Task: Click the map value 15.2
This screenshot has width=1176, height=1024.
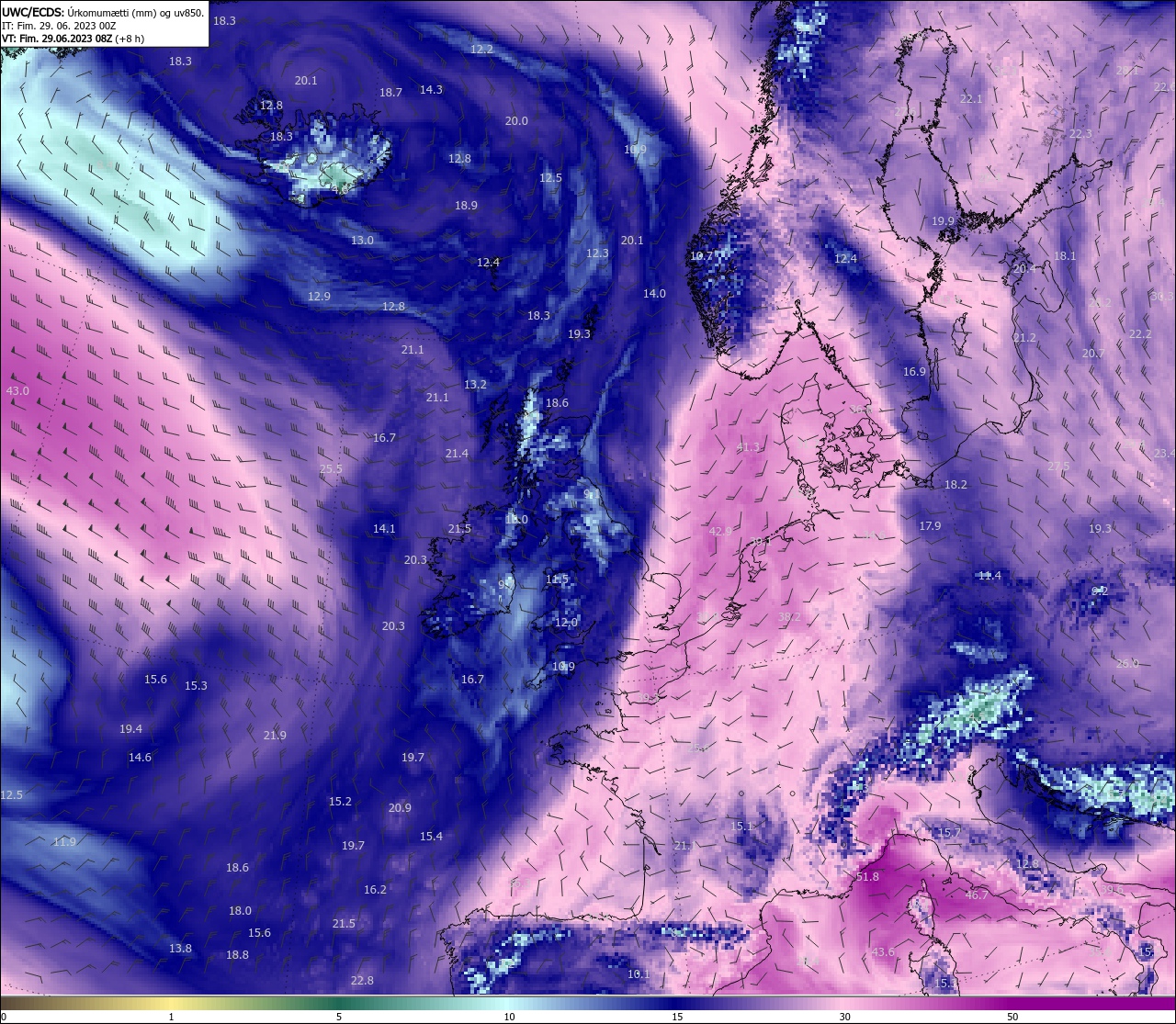Action: (x=340, y=802)
